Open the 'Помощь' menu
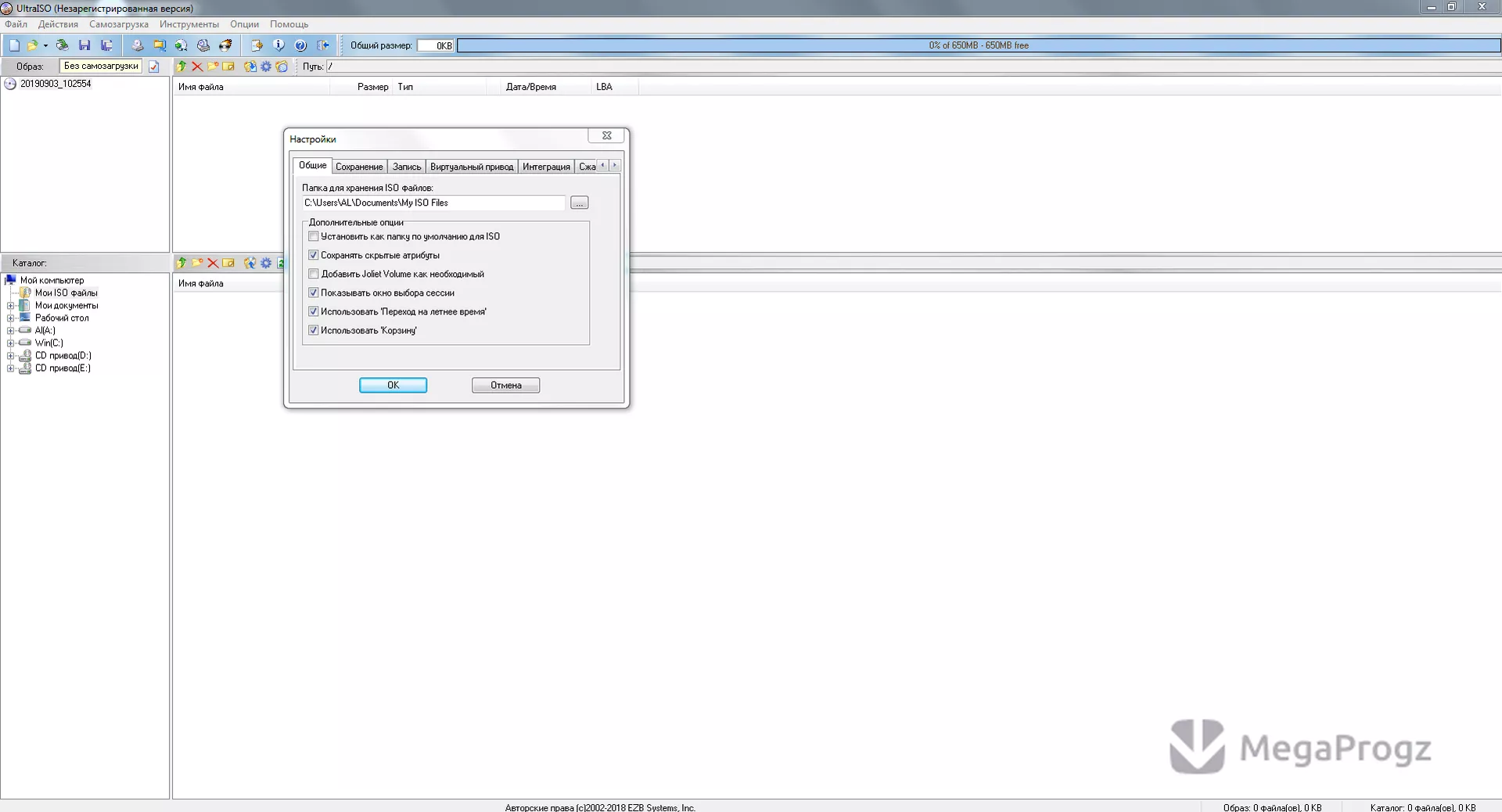 point(289,24)
